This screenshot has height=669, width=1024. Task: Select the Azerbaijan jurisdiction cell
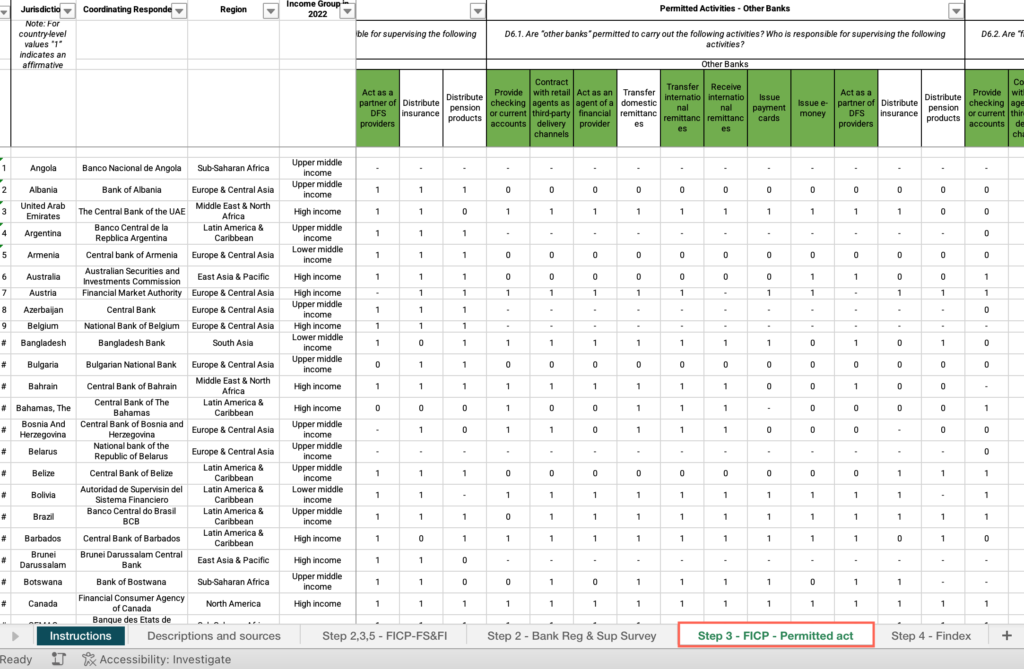click(x=43, y=310)
